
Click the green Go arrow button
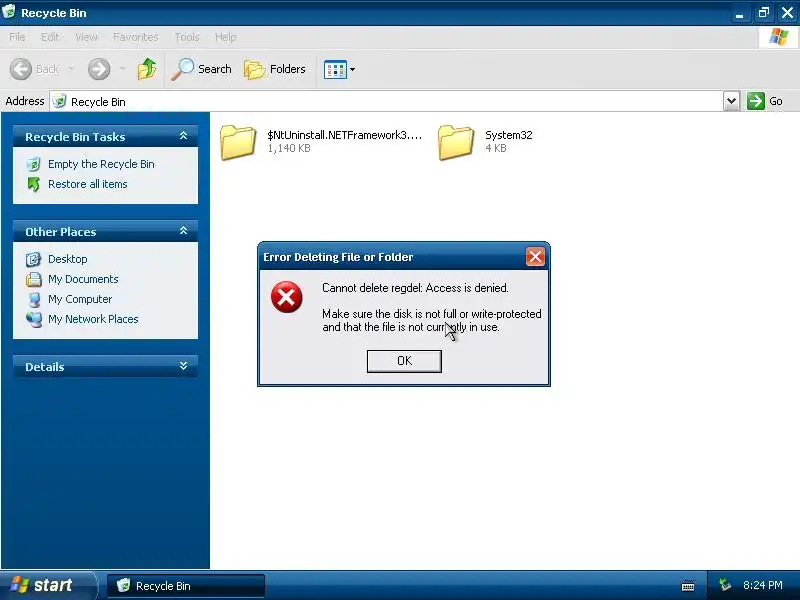tap(756, 101)
